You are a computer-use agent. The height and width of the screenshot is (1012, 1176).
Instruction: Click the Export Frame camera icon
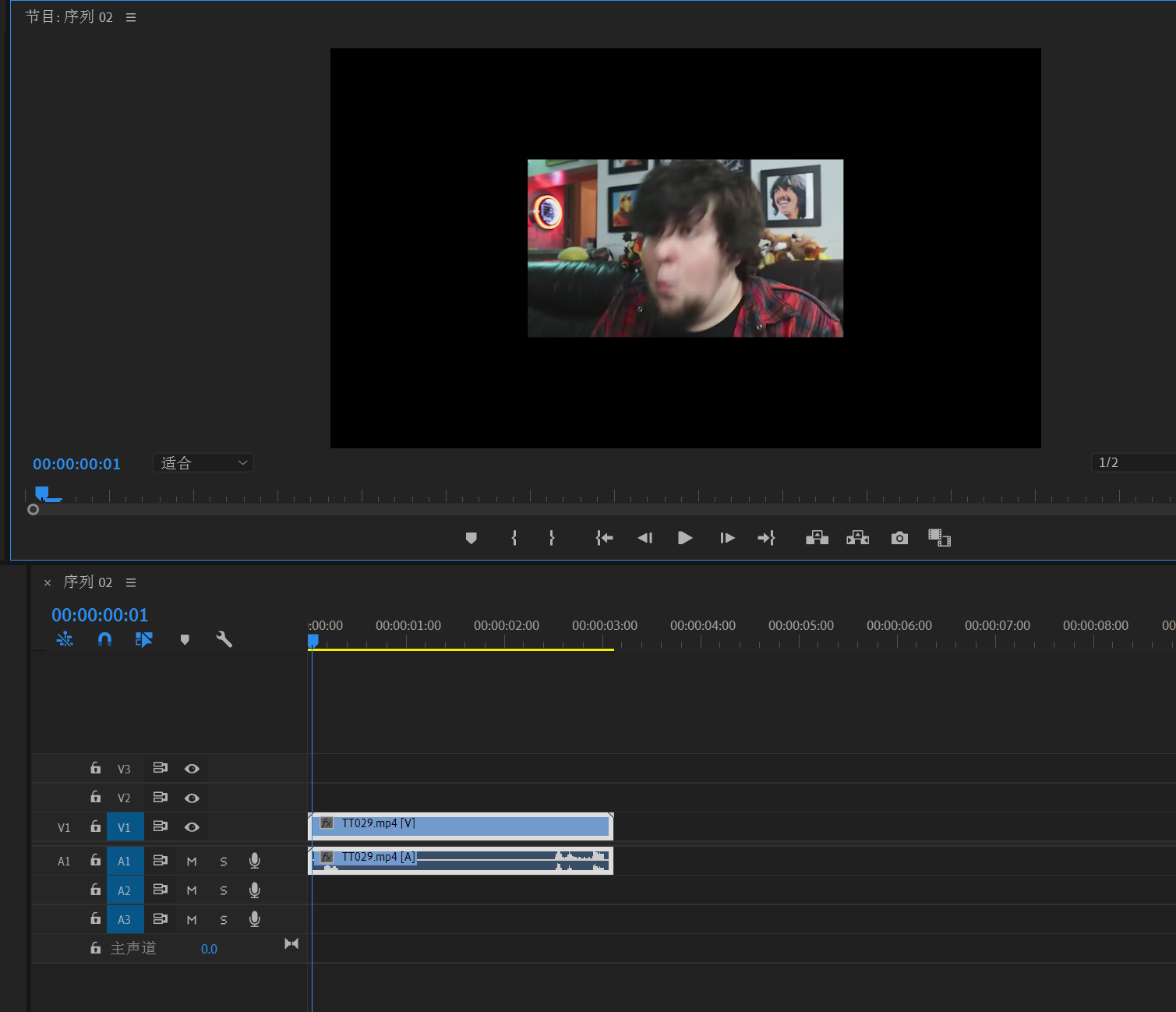point(899,538)
